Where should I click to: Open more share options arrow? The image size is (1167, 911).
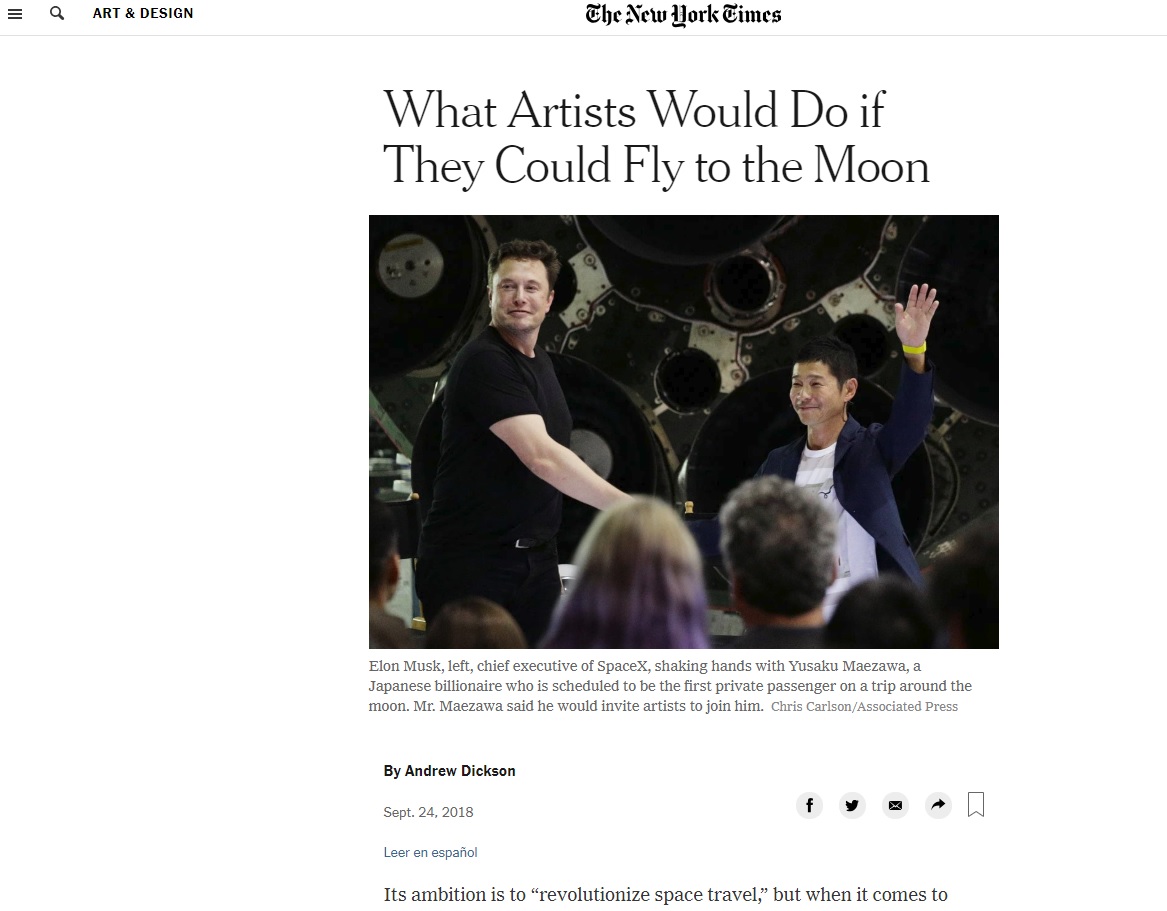click(x=938, y=805)
